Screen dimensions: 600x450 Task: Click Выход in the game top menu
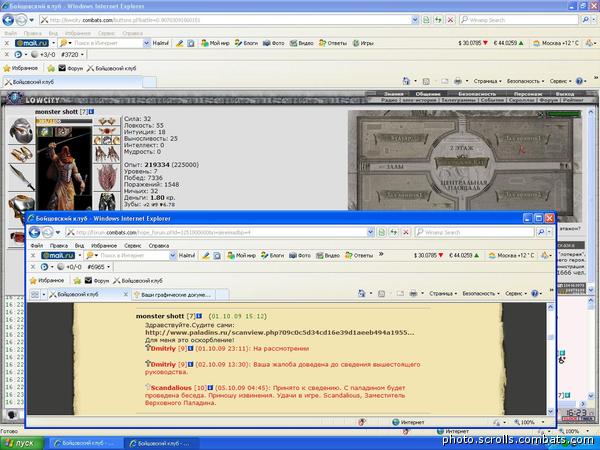[x=564, y=94]
